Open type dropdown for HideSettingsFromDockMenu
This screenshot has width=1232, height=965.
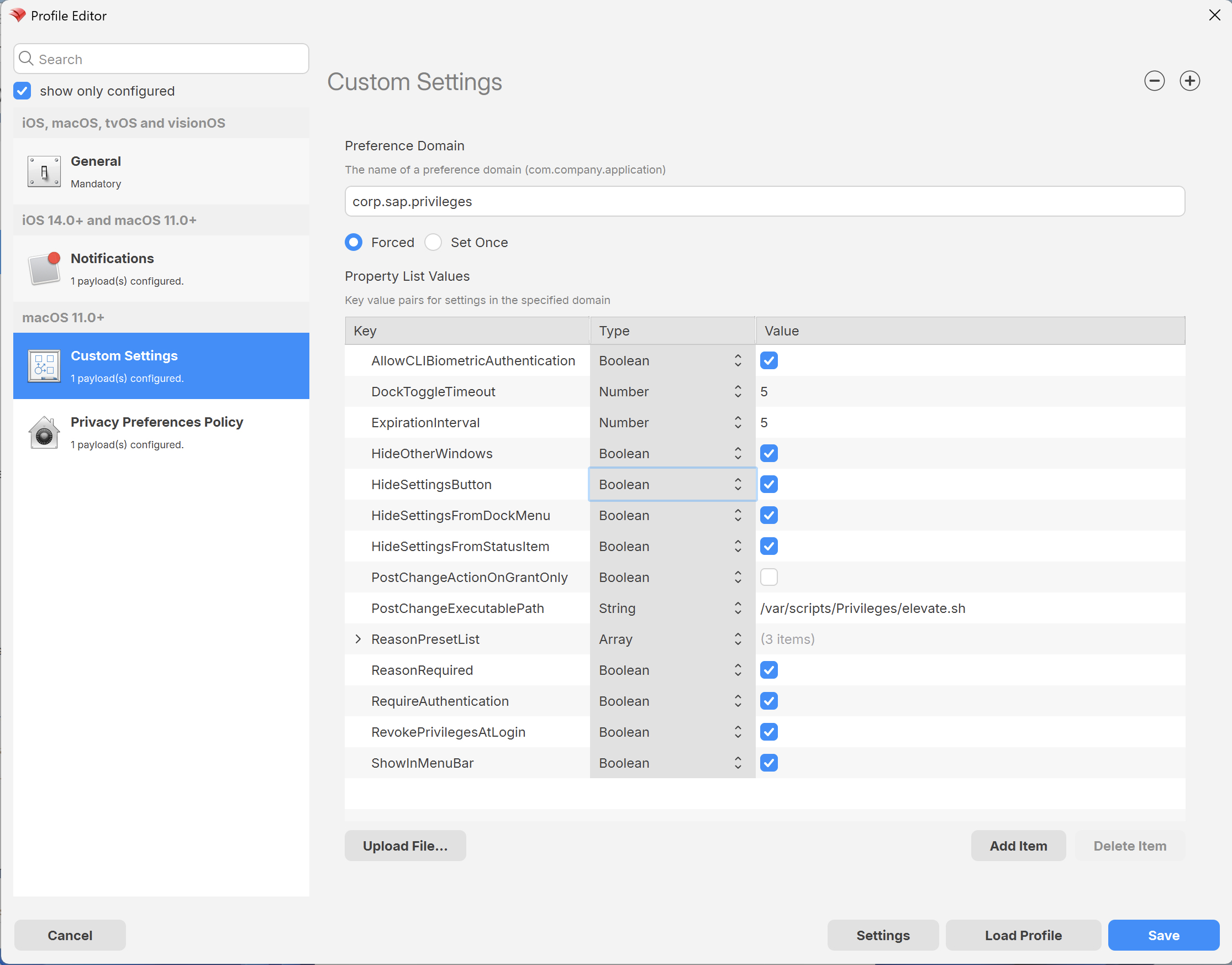click(672, 515)
